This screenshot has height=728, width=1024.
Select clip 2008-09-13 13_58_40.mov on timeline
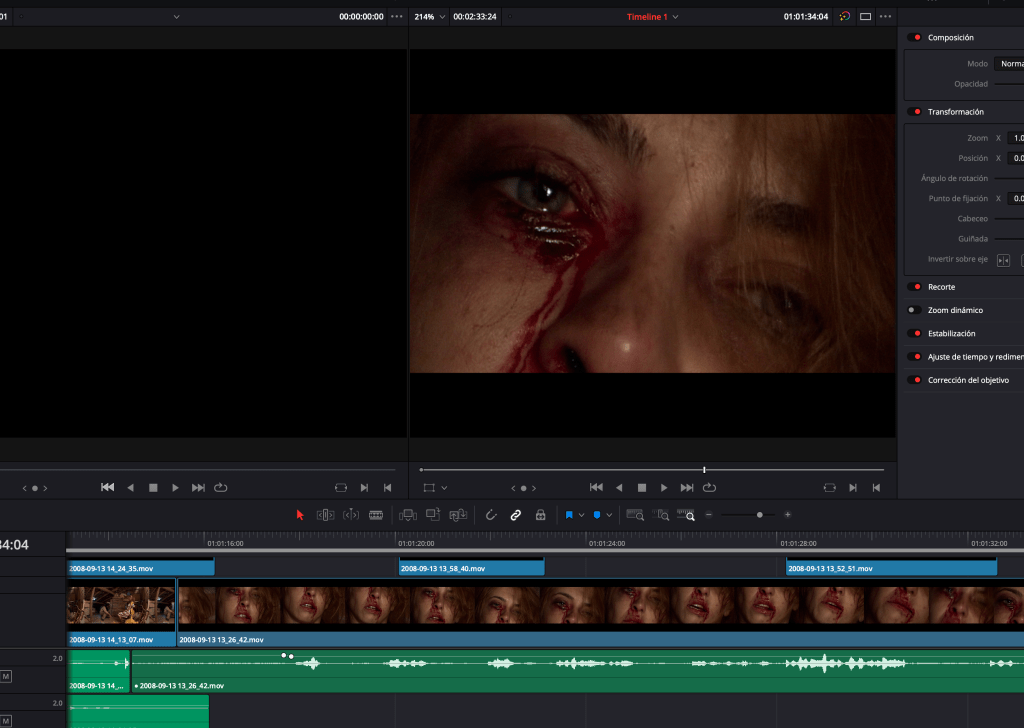point(471,568)
